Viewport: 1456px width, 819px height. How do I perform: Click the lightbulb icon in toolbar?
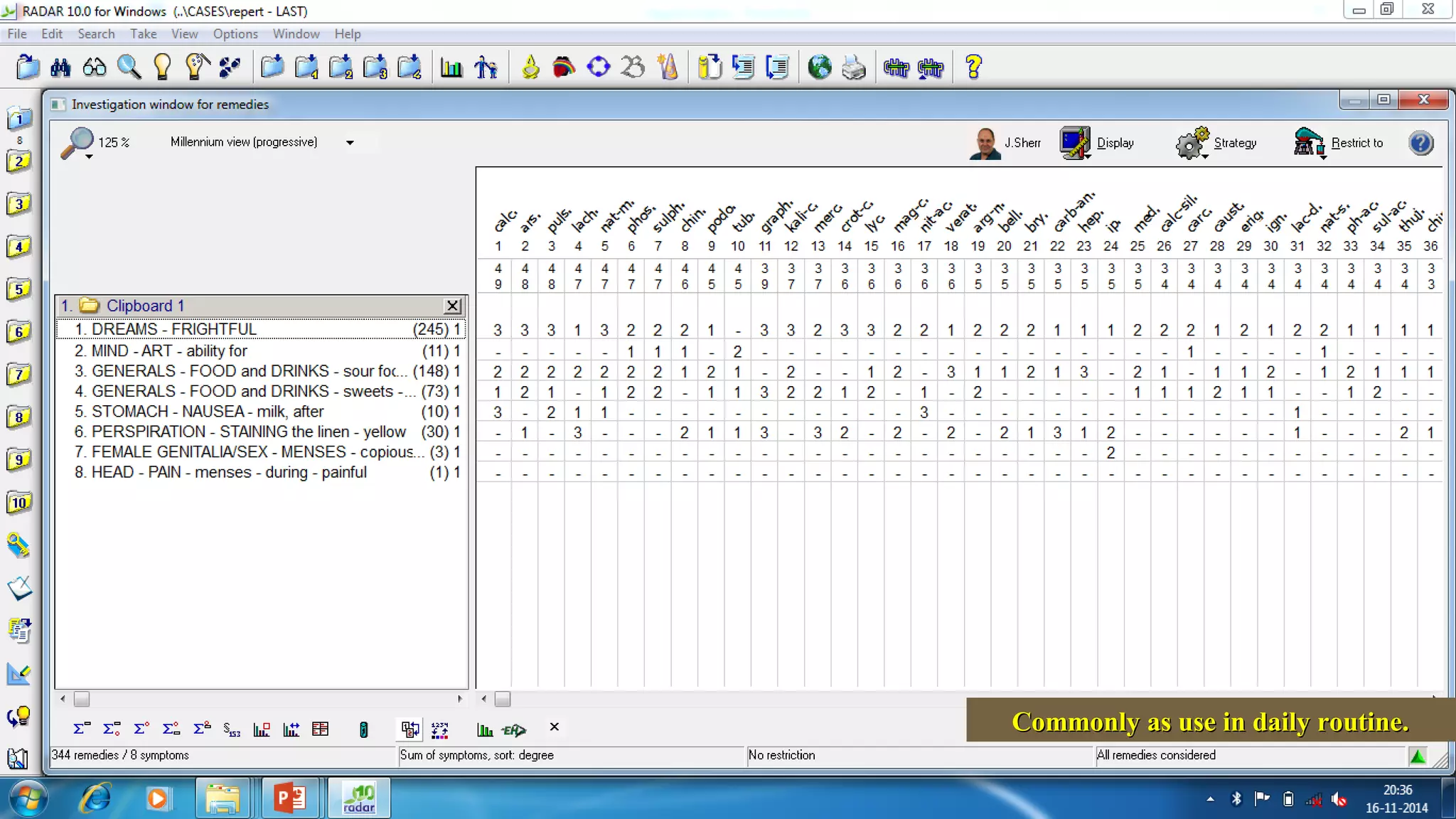pos(162,67)
